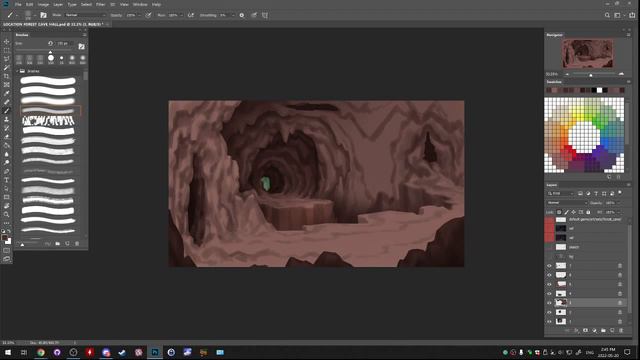Open the Window menu
Screen dimensions: 640x360
tap(140, 4)
